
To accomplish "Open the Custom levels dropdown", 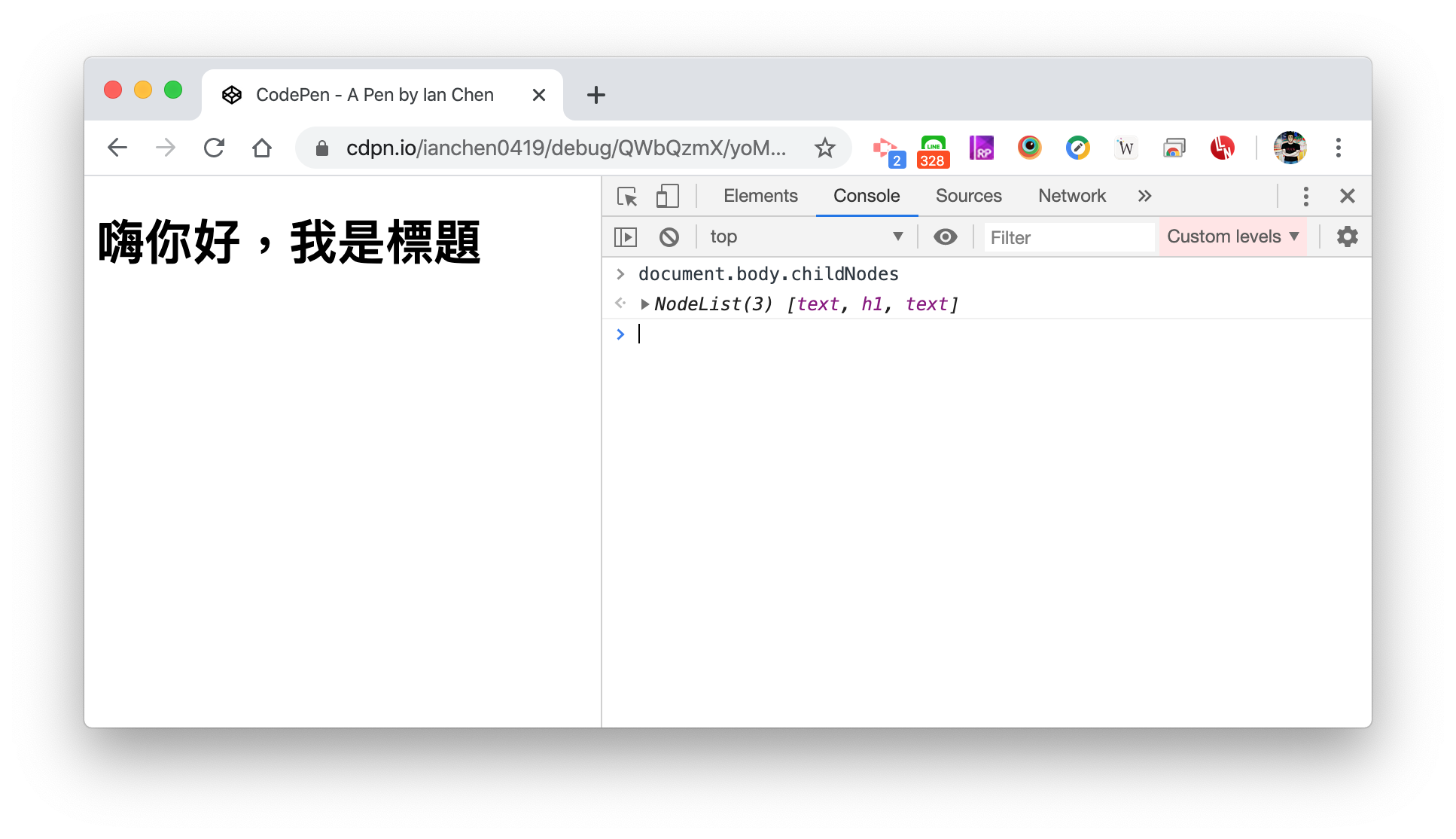I will pyautogui.click(x=1232, y=237).
